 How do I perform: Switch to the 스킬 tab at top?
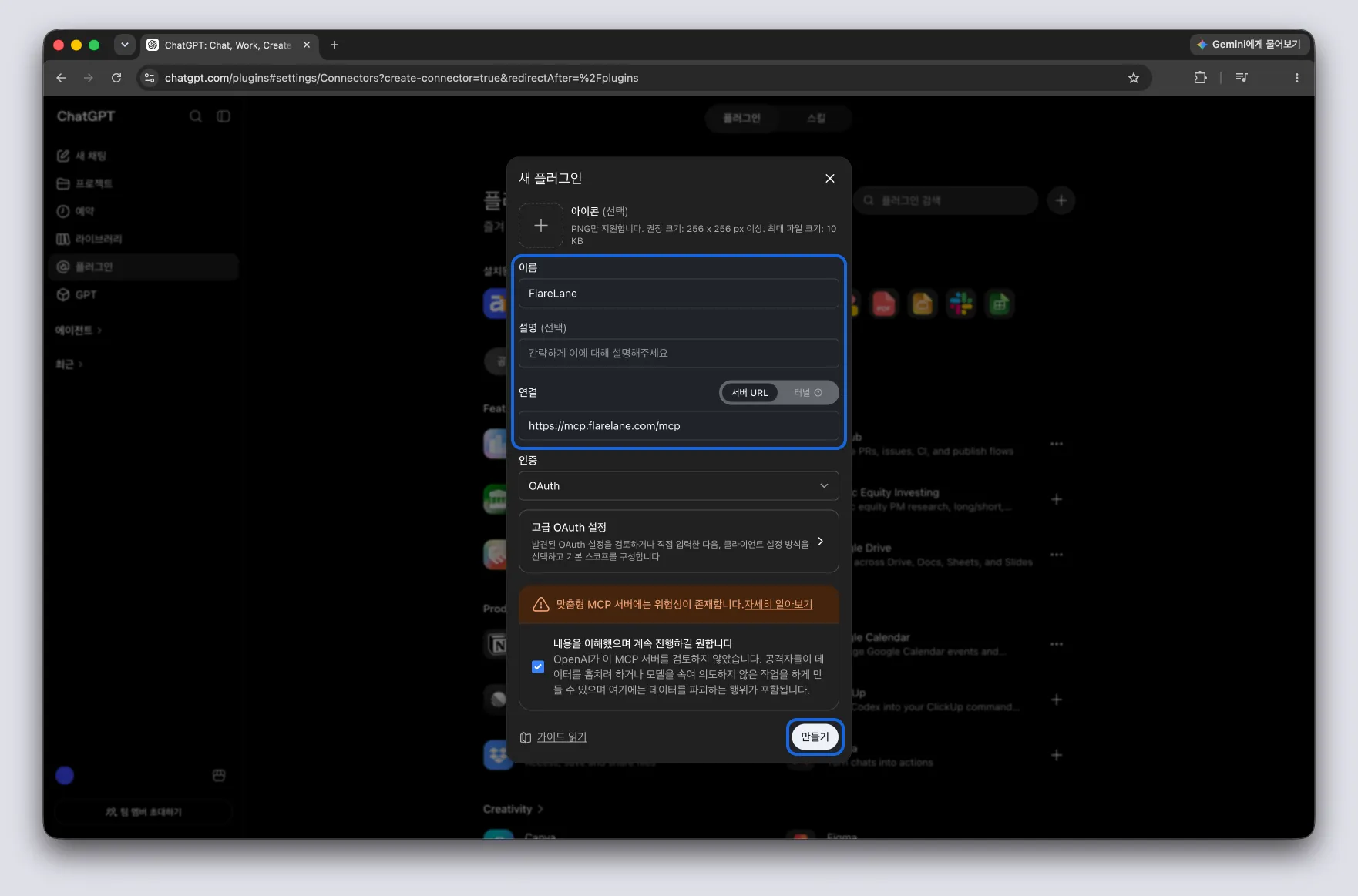coord(815,118)
